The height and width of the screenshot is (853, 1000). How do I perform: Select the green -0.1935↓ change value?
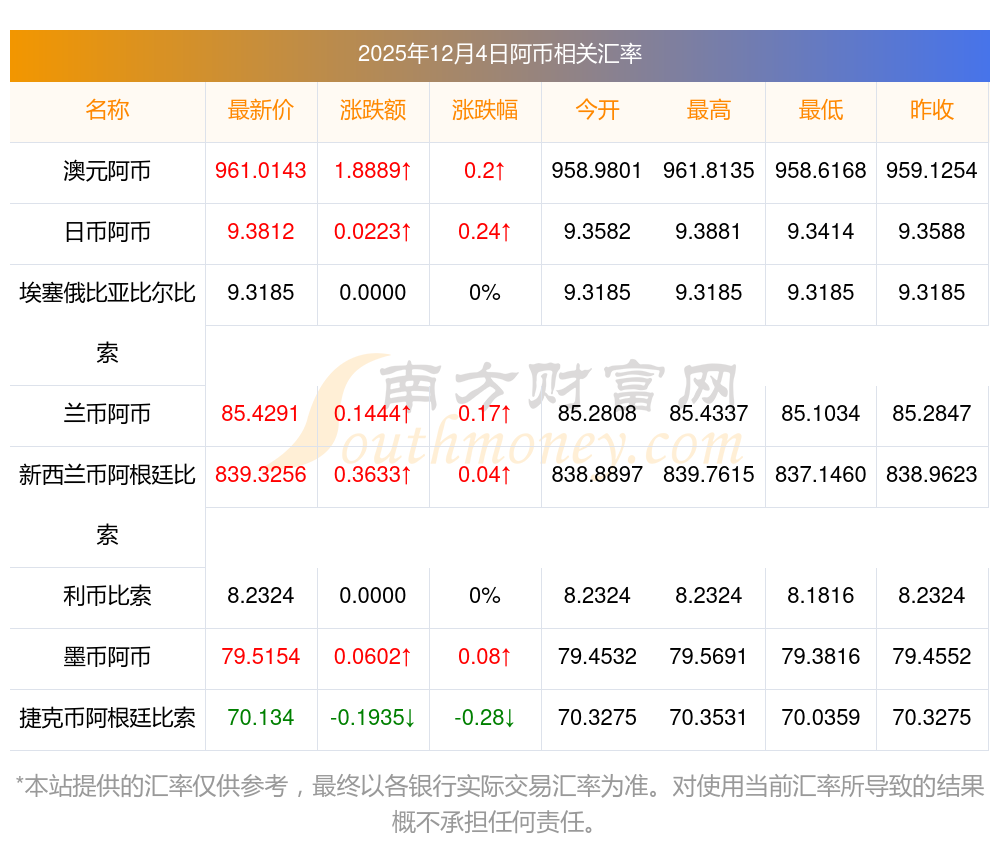point(373,718)
